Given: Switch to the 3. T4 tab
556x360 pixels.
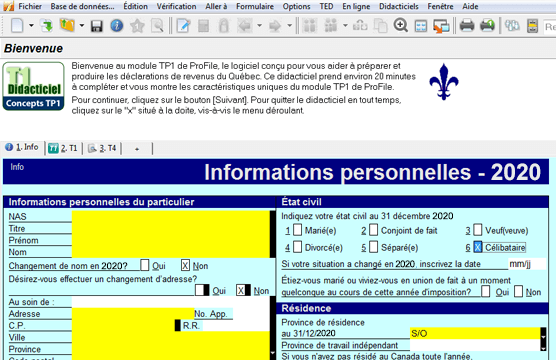Looking at the screenshot, I should [x=102, y=148].
